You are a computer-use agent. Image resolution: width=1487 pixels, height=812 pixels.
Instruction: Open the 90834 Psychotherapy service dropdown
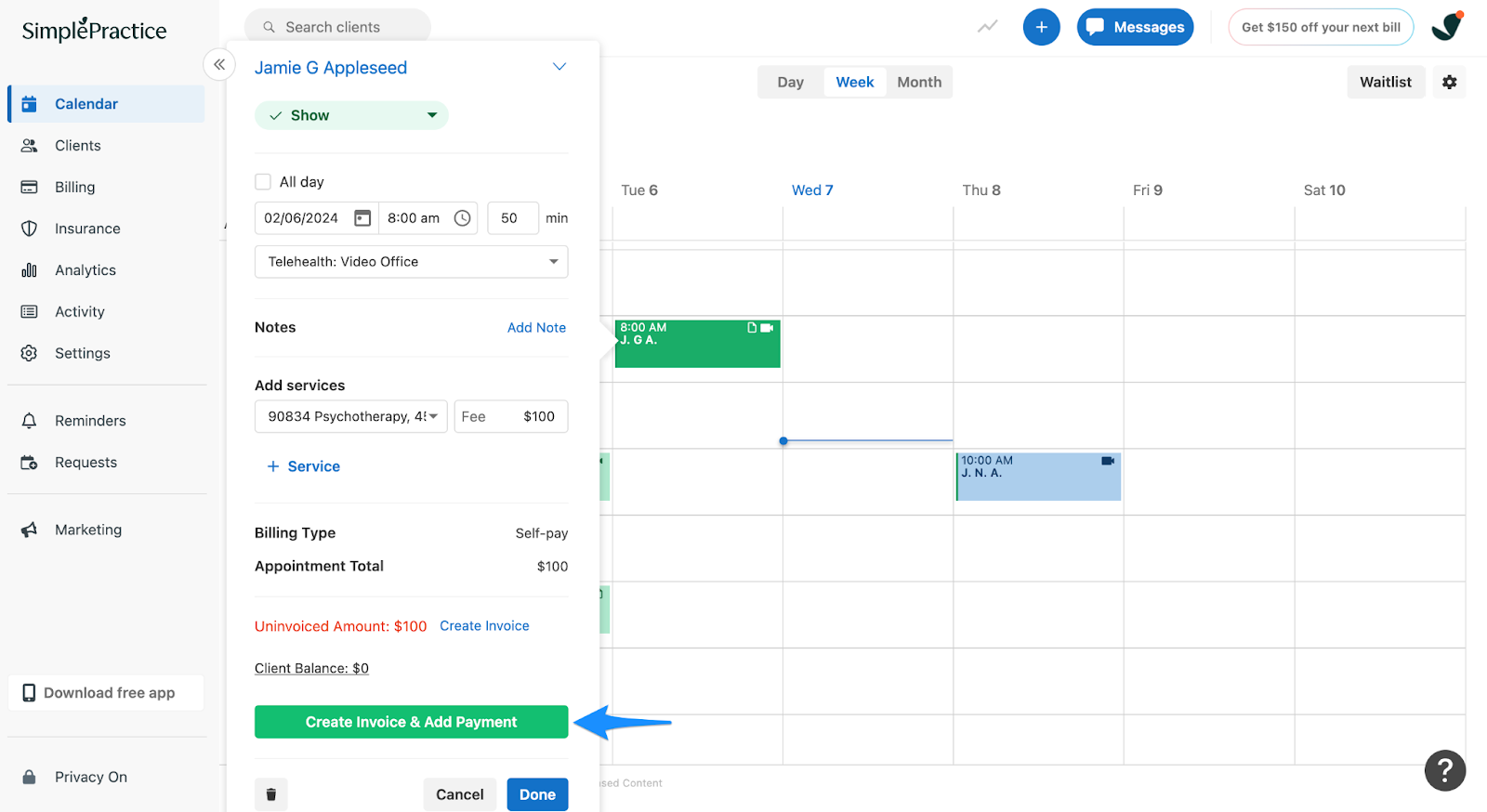pyautogui.click(x=351, y=416)
